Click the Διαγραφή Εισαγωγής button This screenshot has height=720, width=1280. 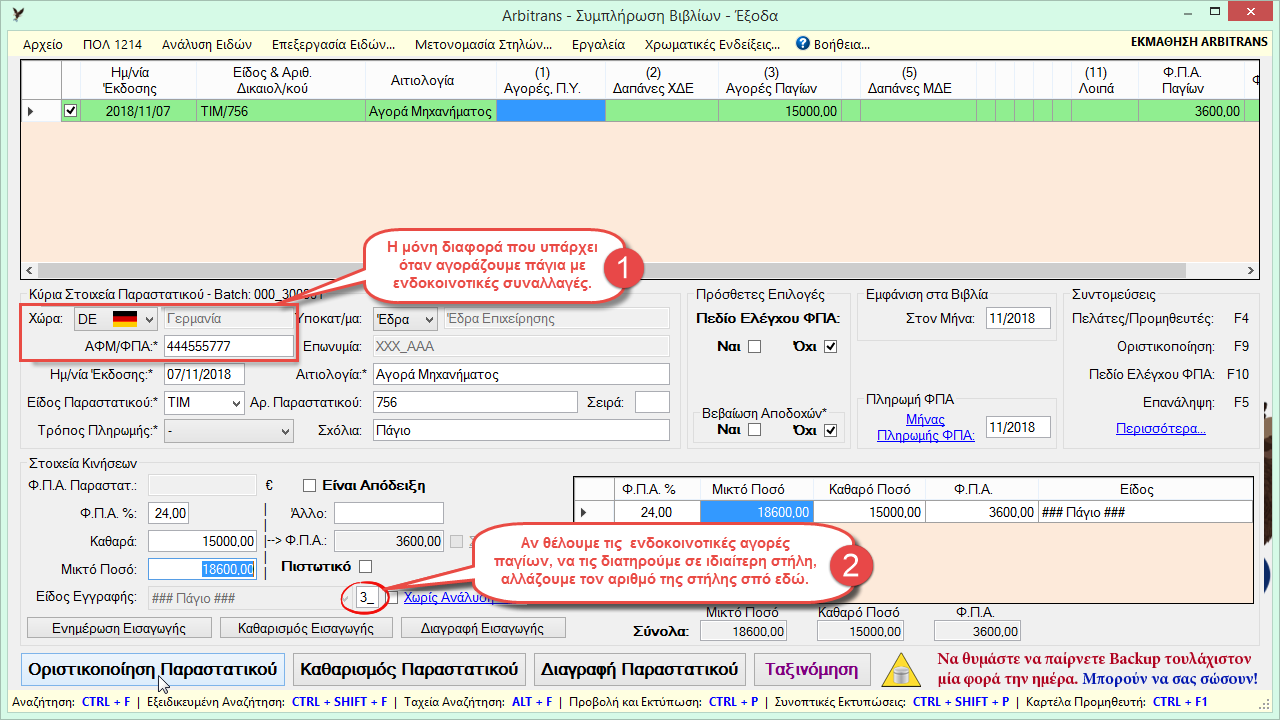(483, 628)
